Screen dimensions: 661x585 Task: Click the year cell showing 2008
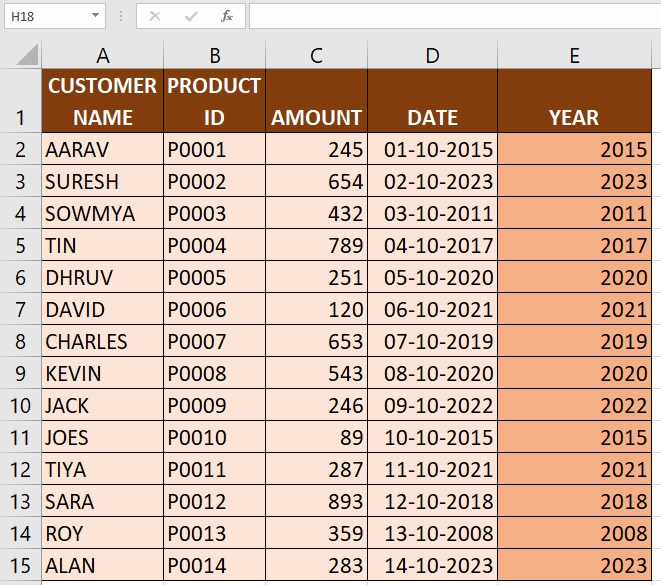(574, 534)
